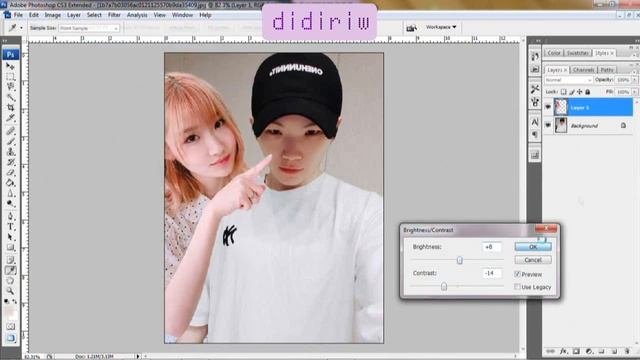The width and height of the screenshot is (640, 360).
Task: Select the Zoom tool
Action: (10, 291)
